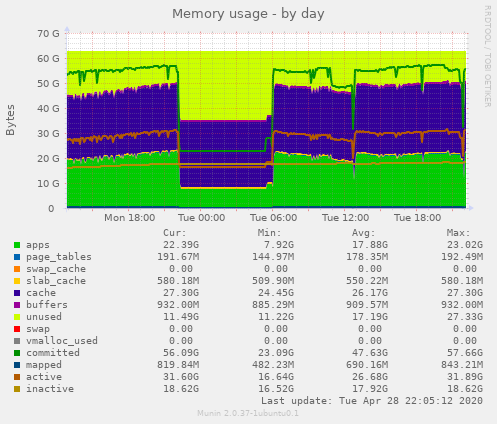Screen dimensions: 497x424
Task: Click the 'Last update' timestamp line
Action: (372, 401)
